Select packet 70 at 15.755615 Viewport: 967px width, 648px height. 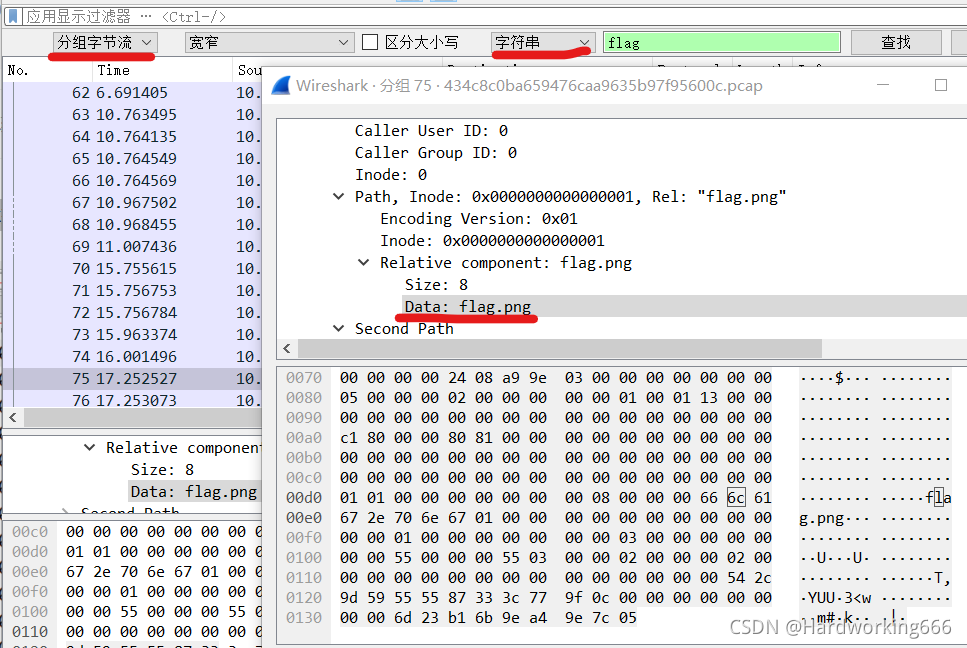pyautogui.click(x=132, y=269)
